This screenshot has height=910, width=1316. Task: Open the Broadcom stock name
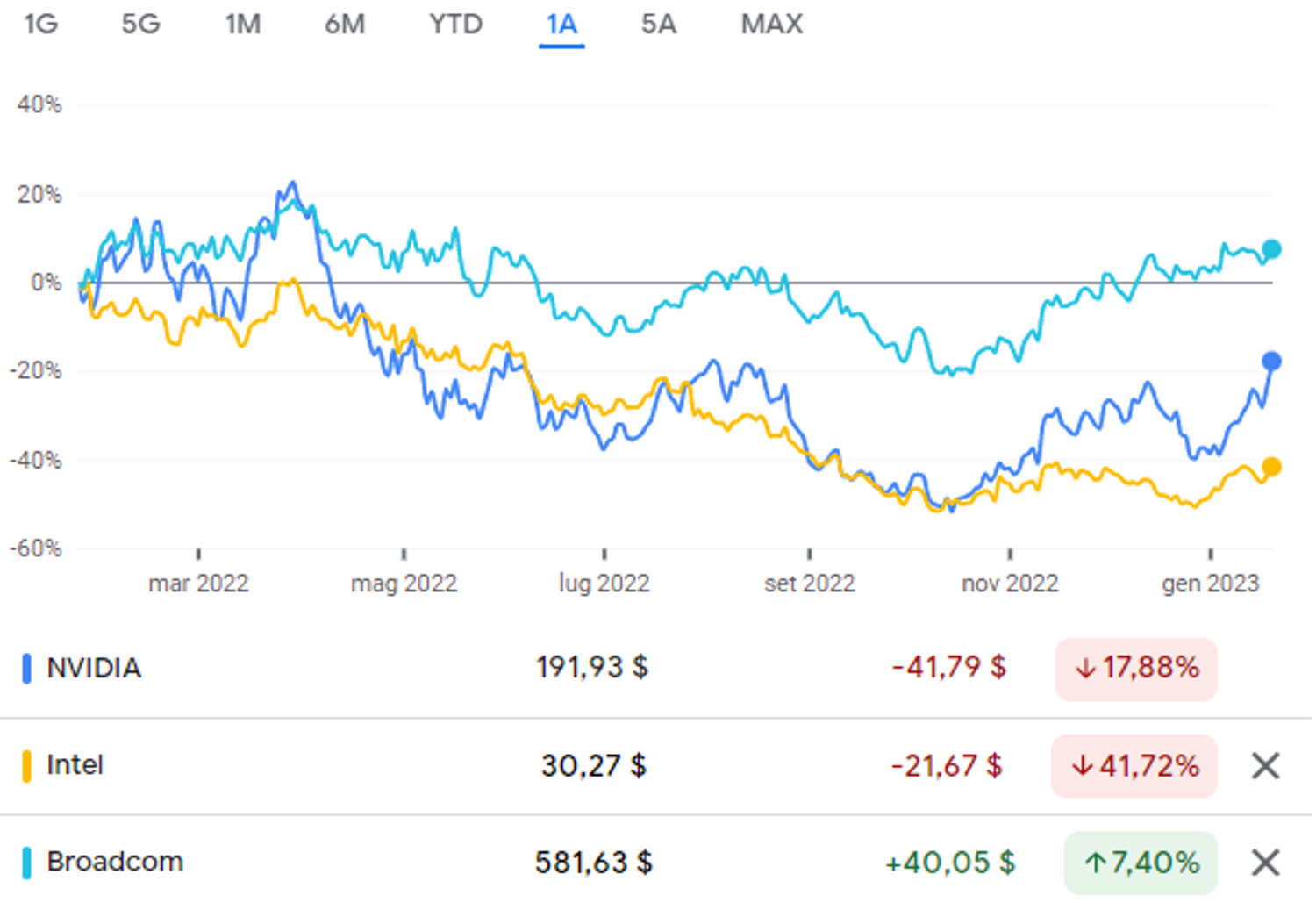115,862
